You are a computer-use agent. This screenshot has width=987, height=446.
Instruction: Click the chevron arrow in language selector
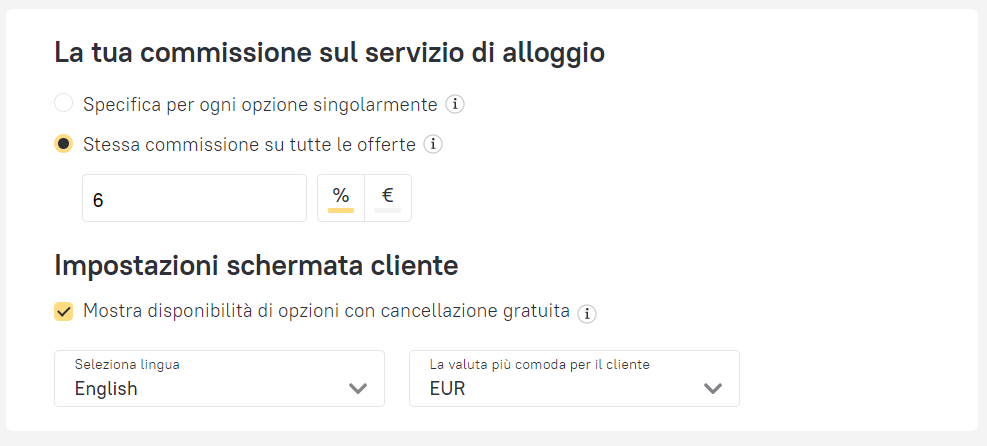coord(358,389)
